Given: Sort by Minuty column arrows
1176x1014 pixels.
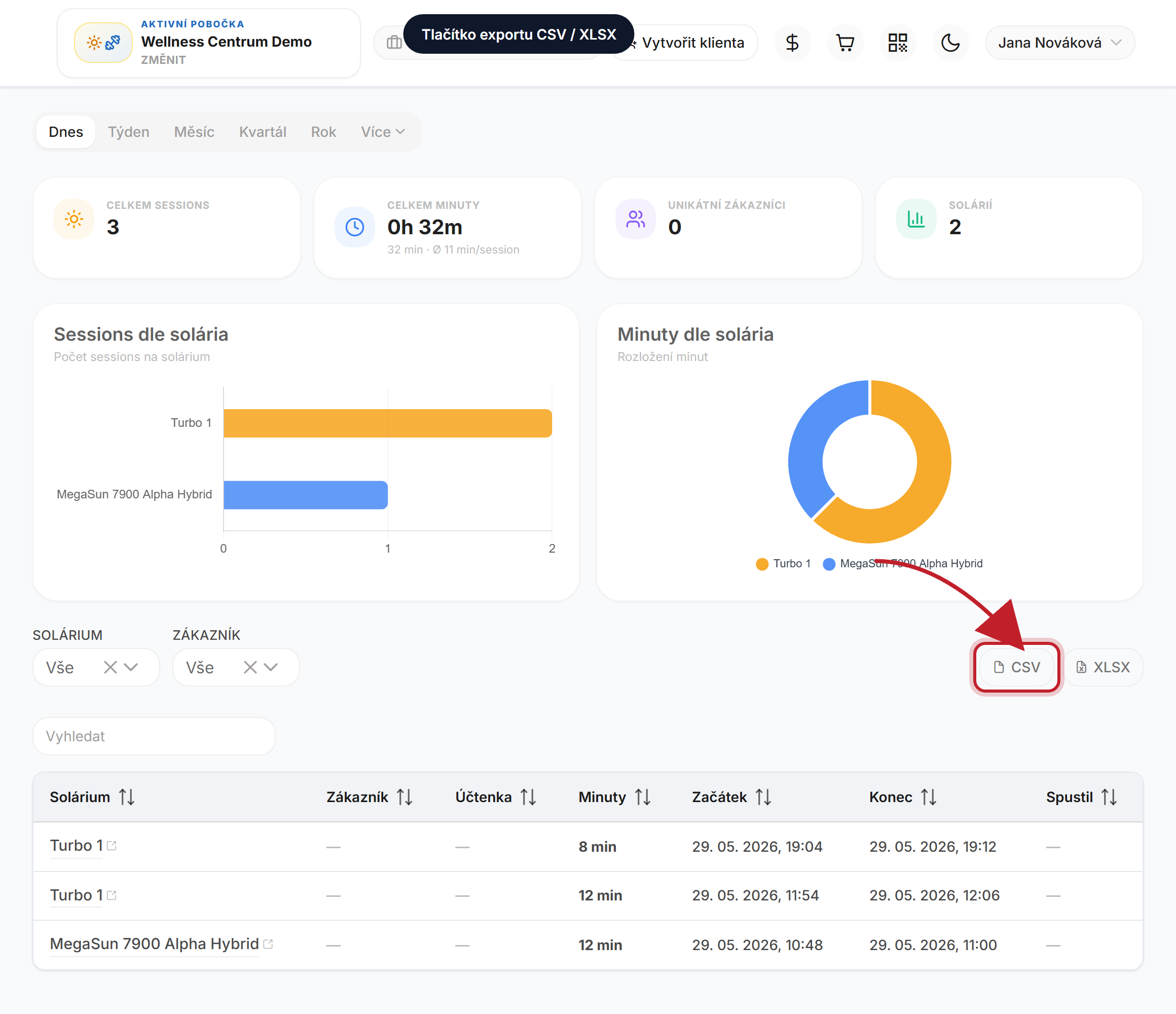Looking at the screenshot, I should coord(642,797).
